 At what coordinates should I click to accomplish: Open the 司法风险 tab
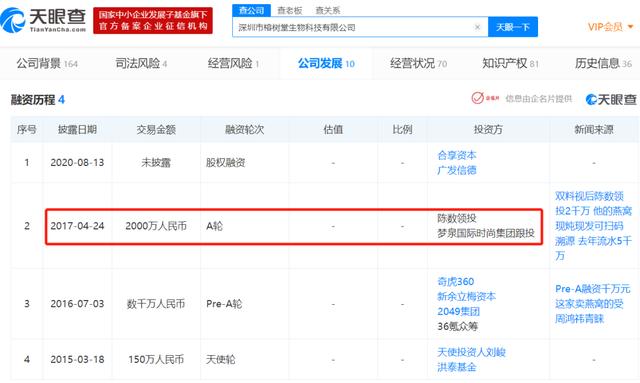tap(141, 63)
